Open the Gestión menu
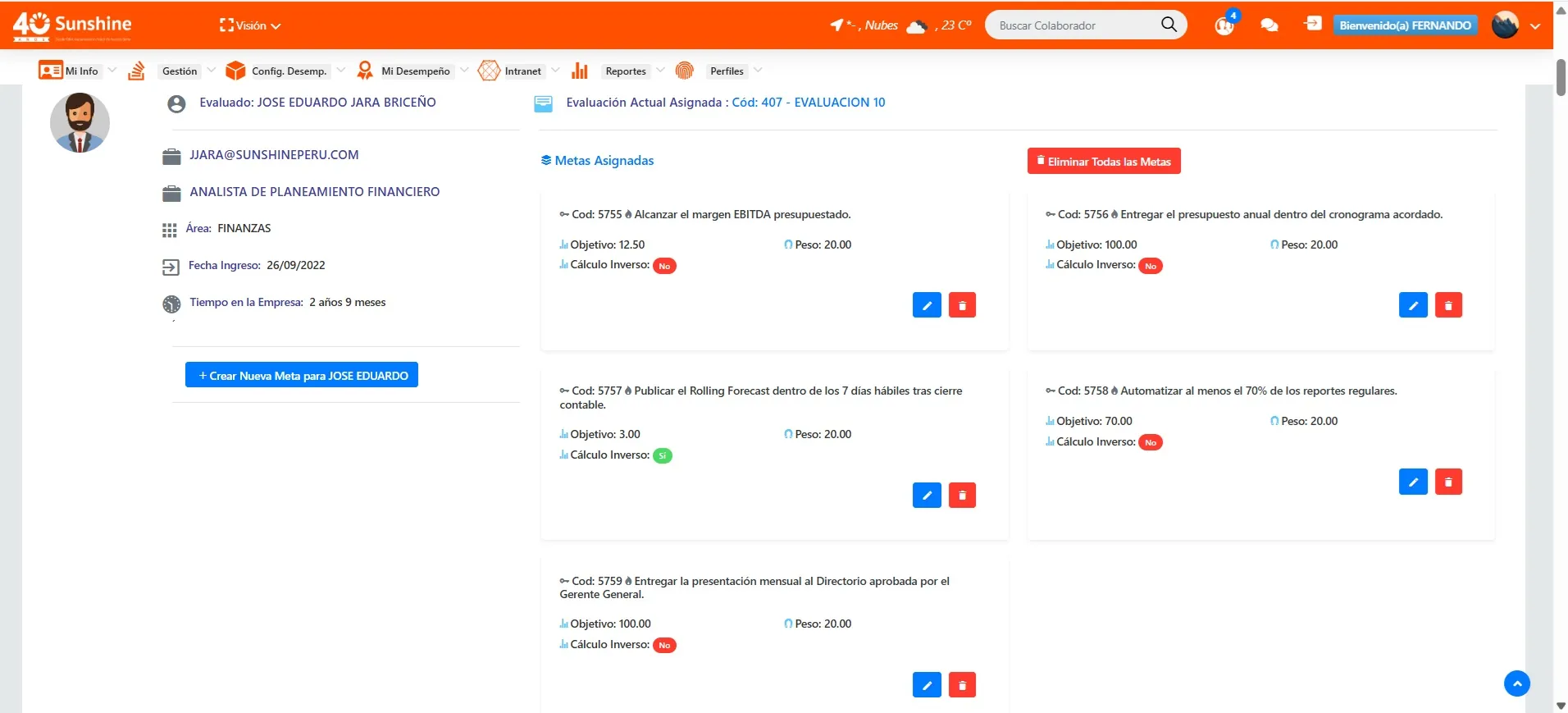 click(180, 71)
